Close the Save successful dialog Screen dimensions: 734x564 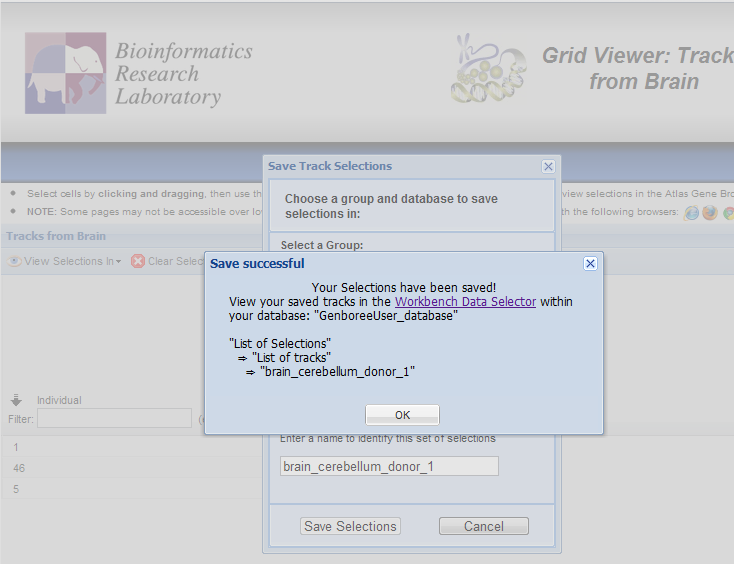pyautogui.click(x=590, y=263)
